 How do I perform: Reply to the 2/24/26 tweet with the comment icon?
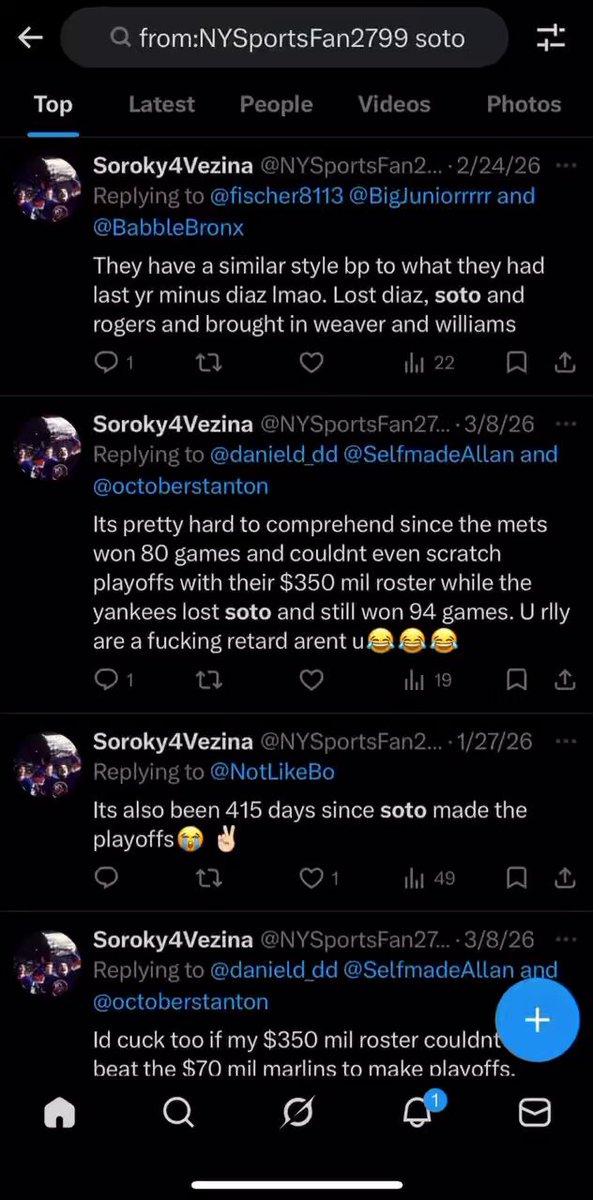click(x=107, y=363)
